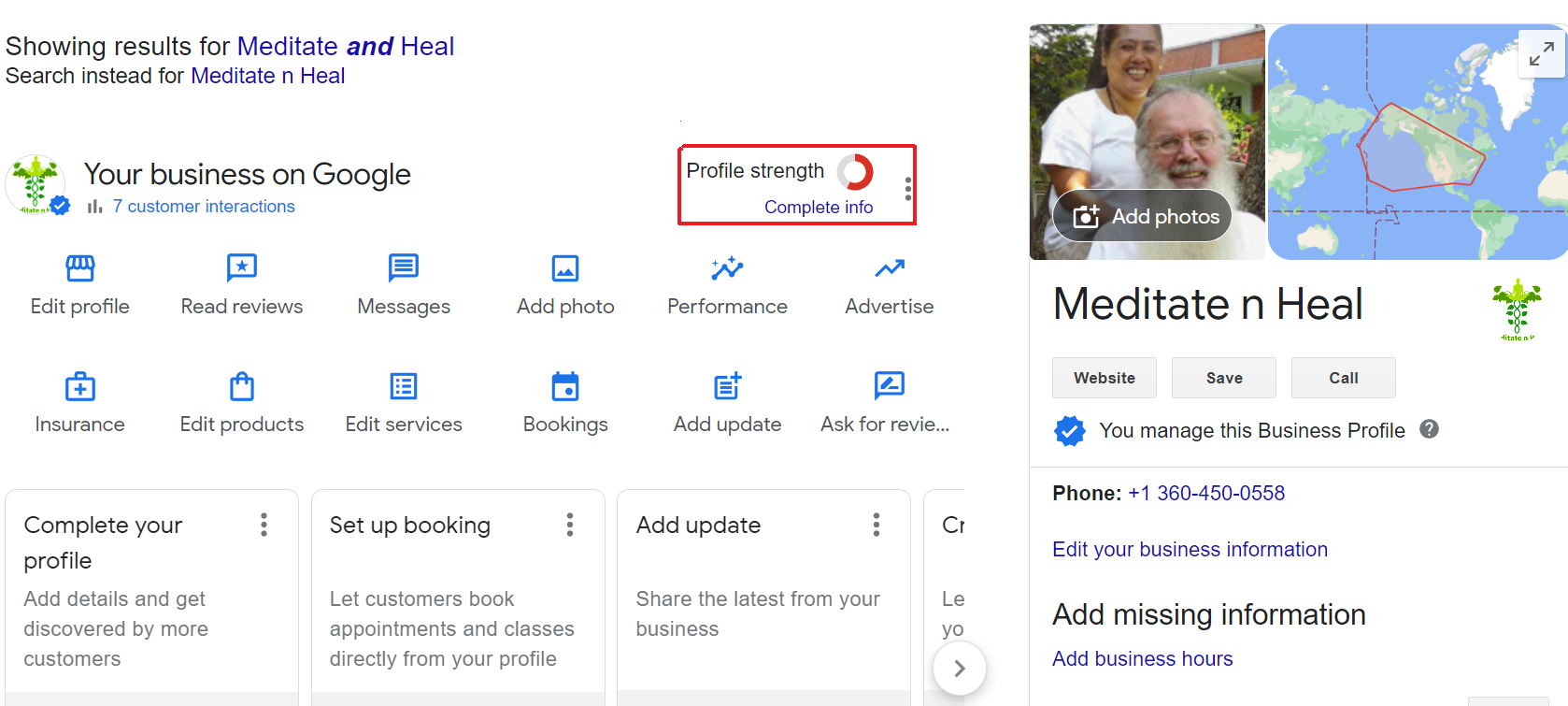Click help question mark beside Business Profile

coord(1429,429)
